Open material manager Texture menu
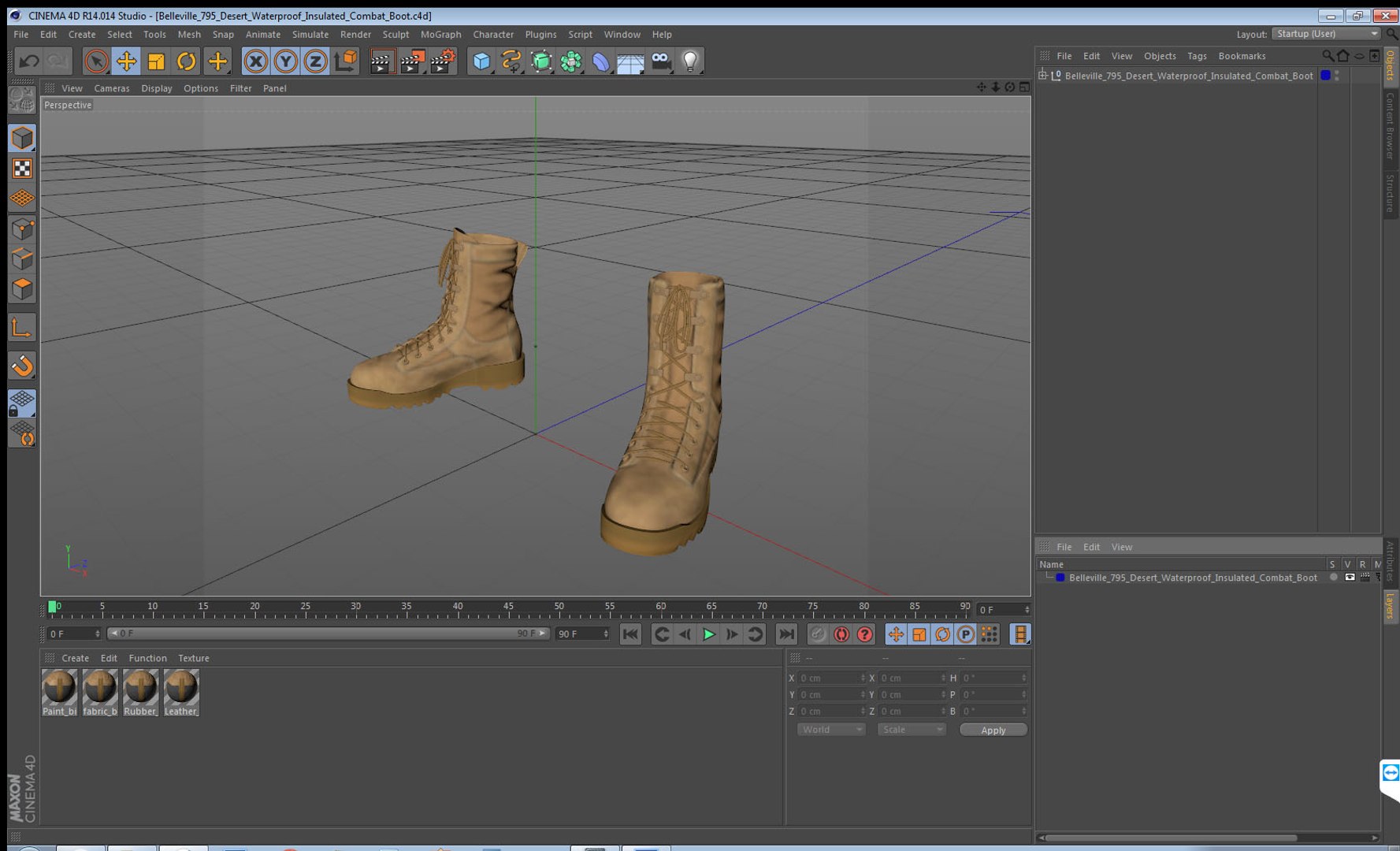 click(193, 658)
